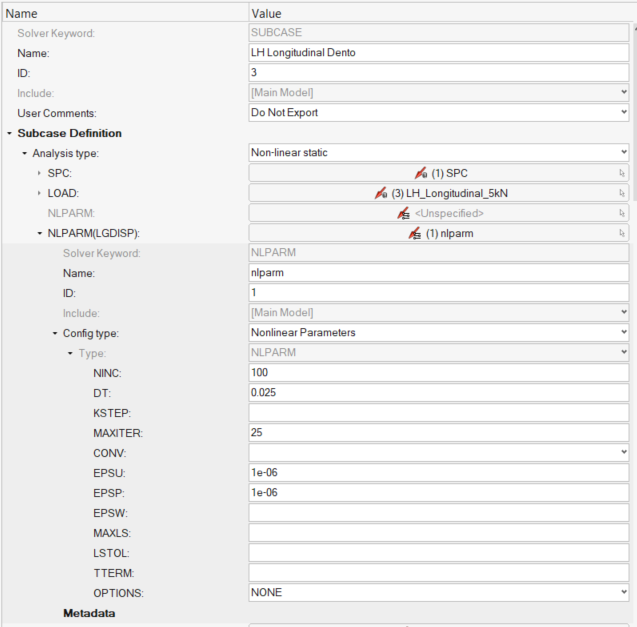Click the icon beside (1) nlparm

[x=415, y=233]
